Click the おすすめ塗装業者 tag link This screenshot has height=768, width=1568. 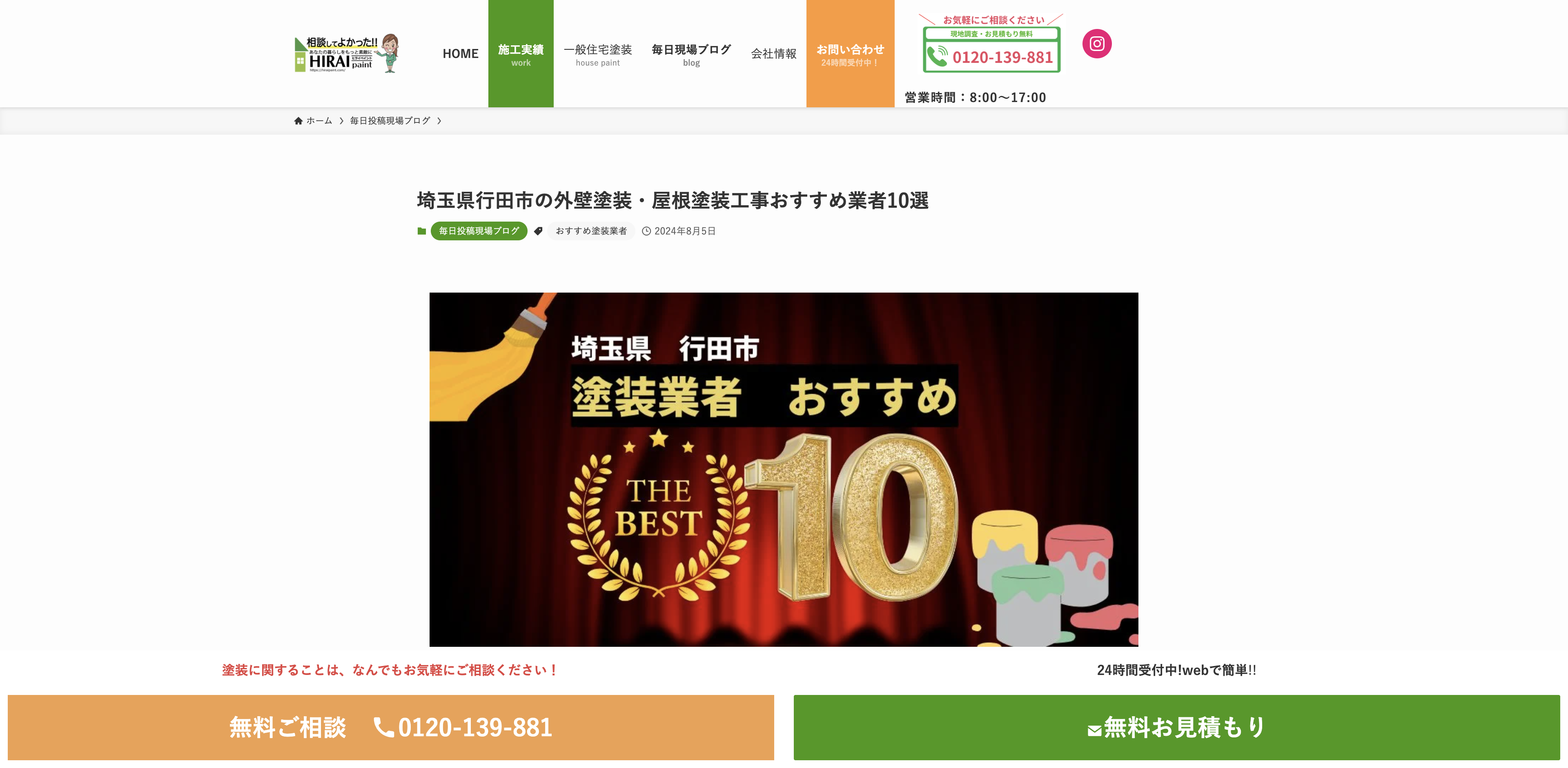591,231
